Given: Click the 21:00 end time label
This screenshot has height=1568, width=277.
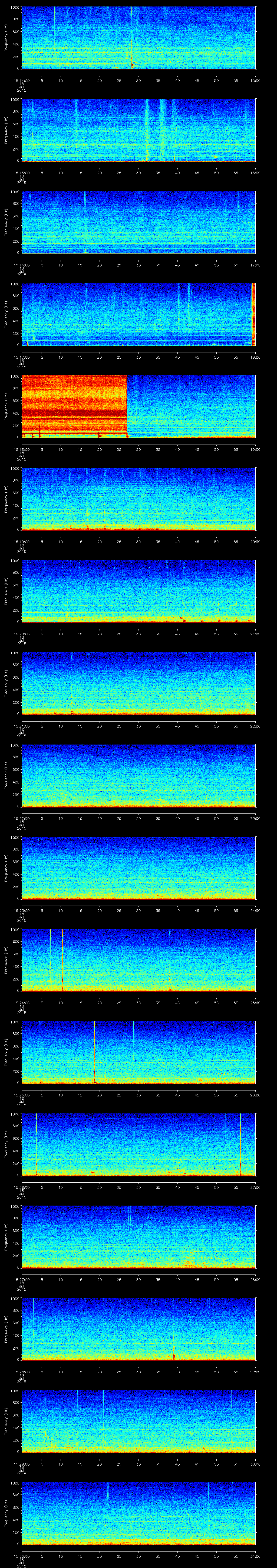Looking at the screenshot, I should [x=256, y=634].
